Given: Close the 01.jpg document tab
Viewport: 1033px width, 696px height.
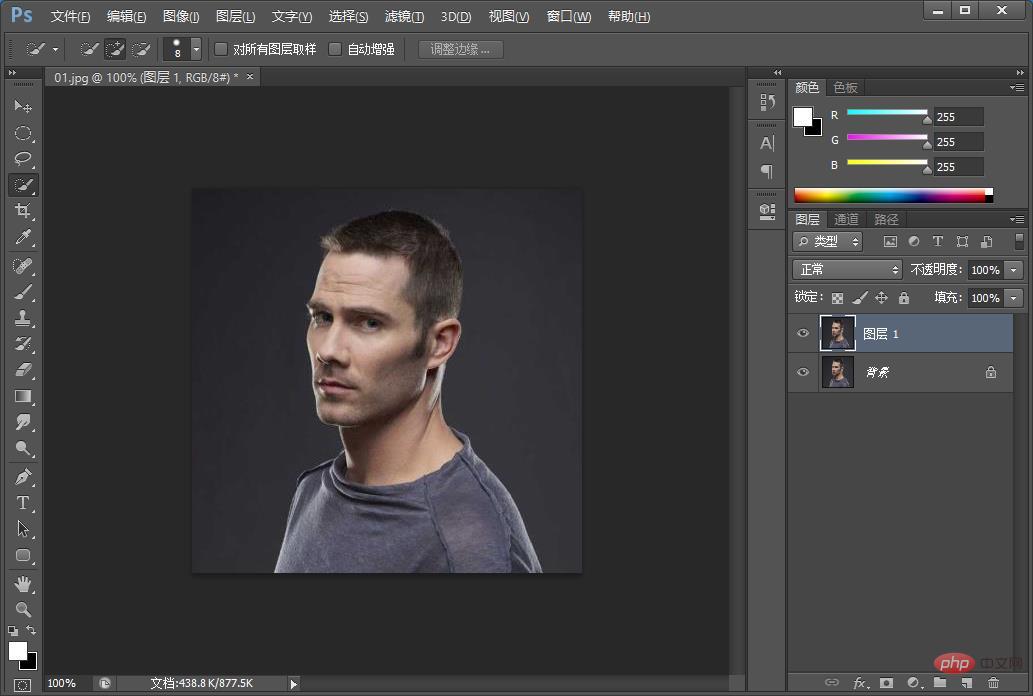Looking at the screenshot, I should point(250,77).
